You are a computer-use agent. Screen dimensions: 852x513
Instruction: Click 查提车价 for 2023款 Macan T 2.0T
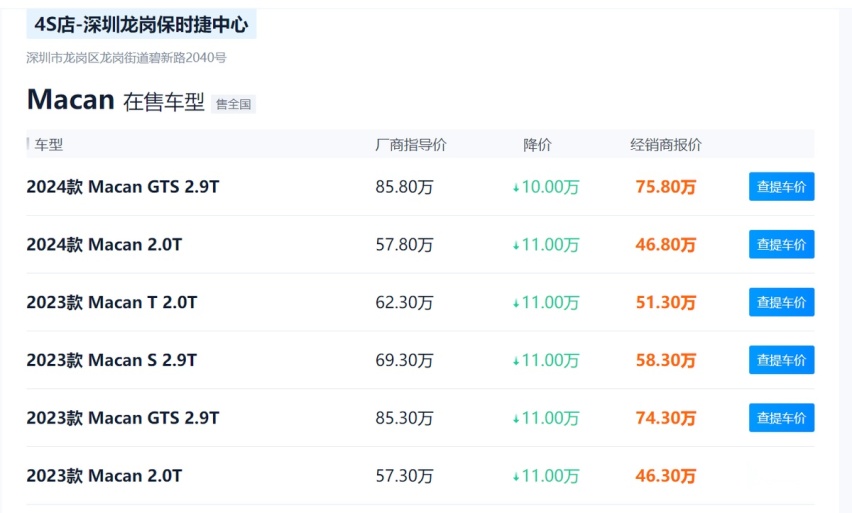click(781, 302)
